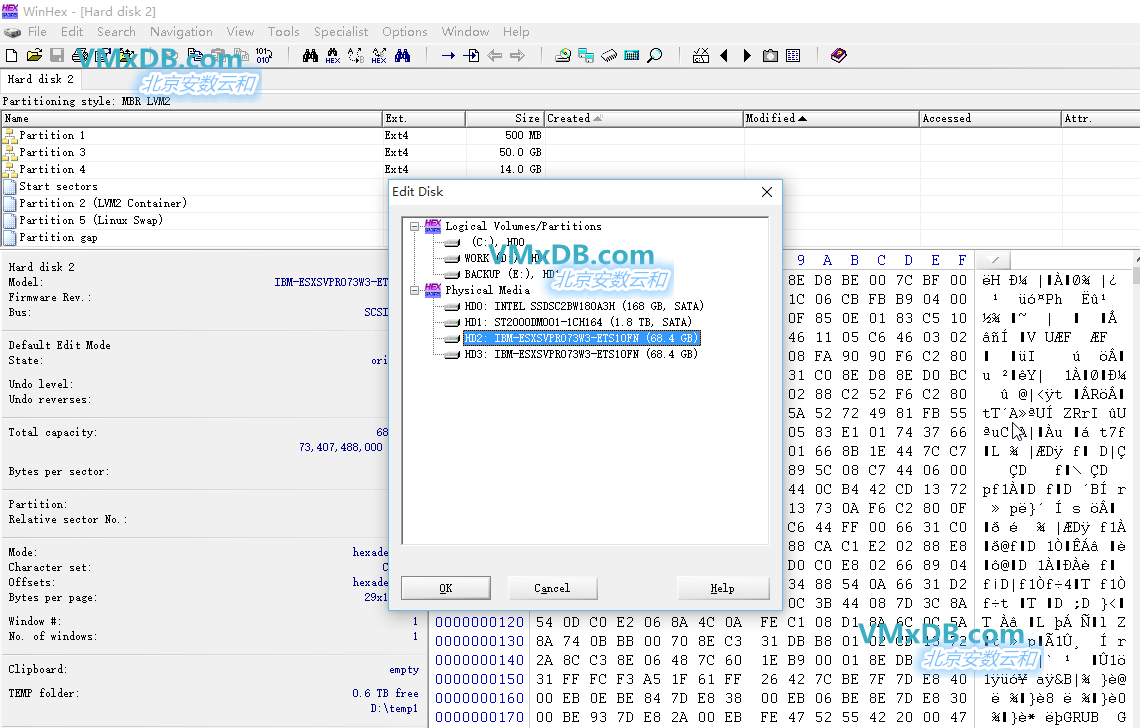Viewport: 1140px width, 728px height.
Task: Click the Go To Sector icon
Action: coord(472,55)
